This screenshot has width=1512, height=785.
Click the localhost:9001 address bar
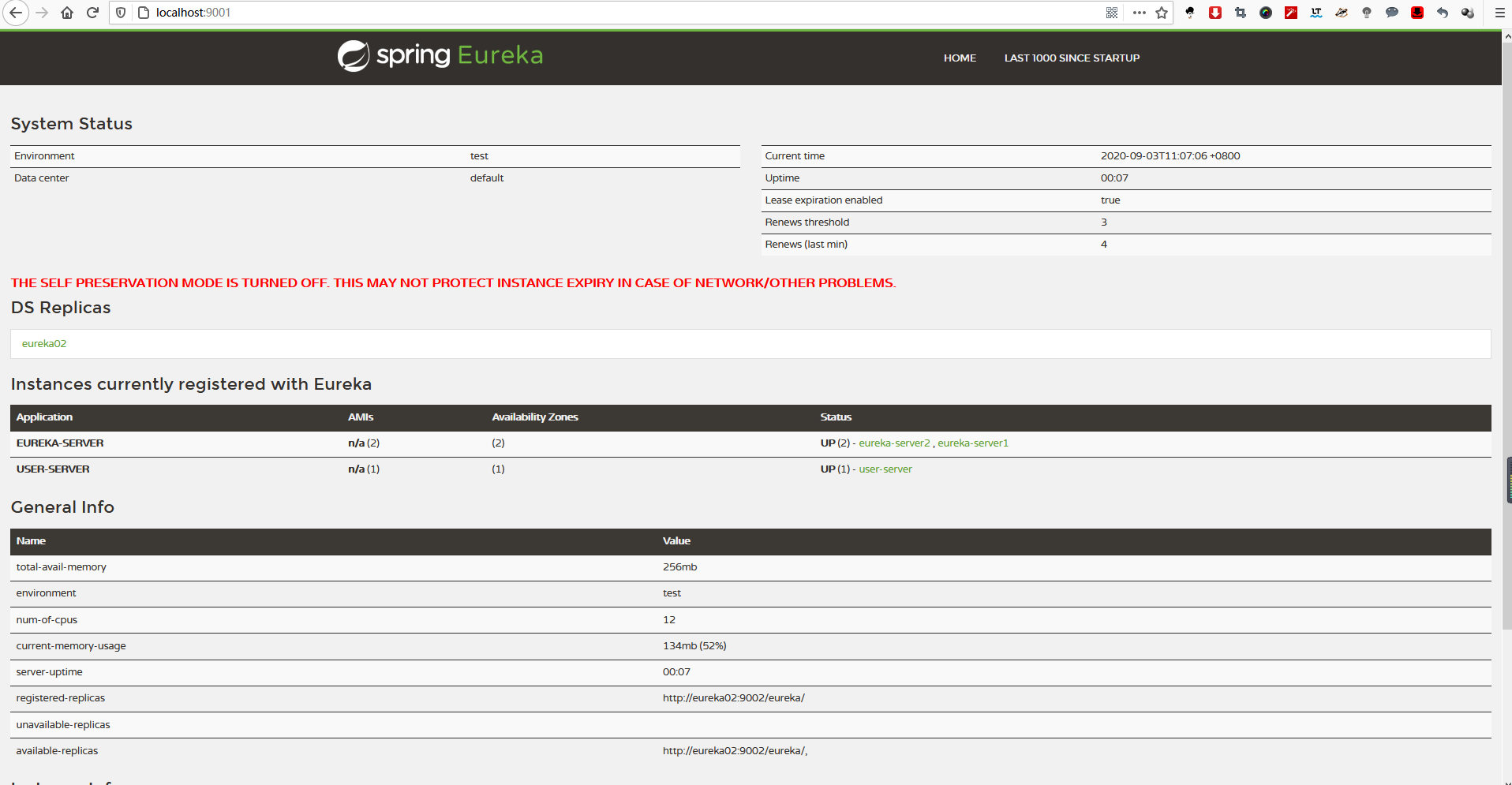[552, 13]
